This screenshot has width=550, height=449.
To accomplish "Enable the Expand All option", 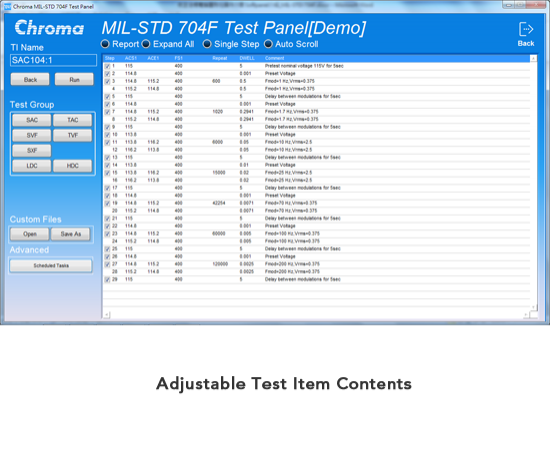I will pyautogui.click(x=146, y=44).
